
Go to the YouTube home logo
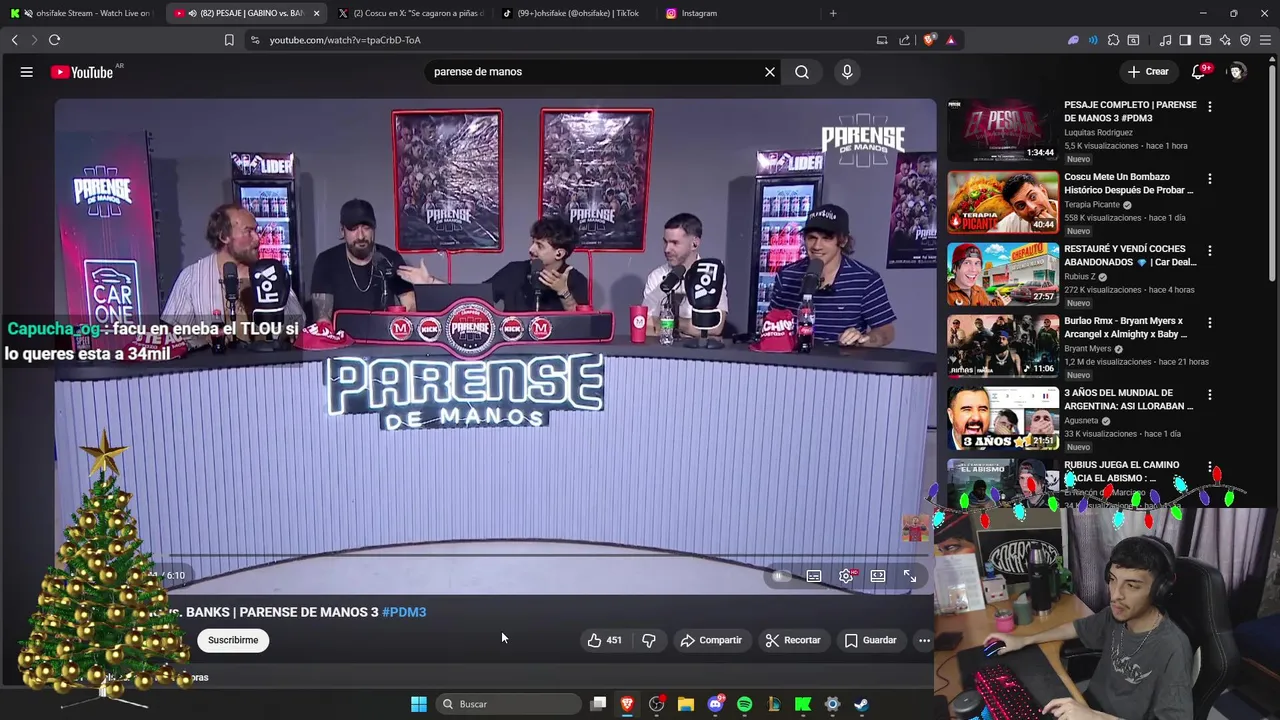(82, 72)
